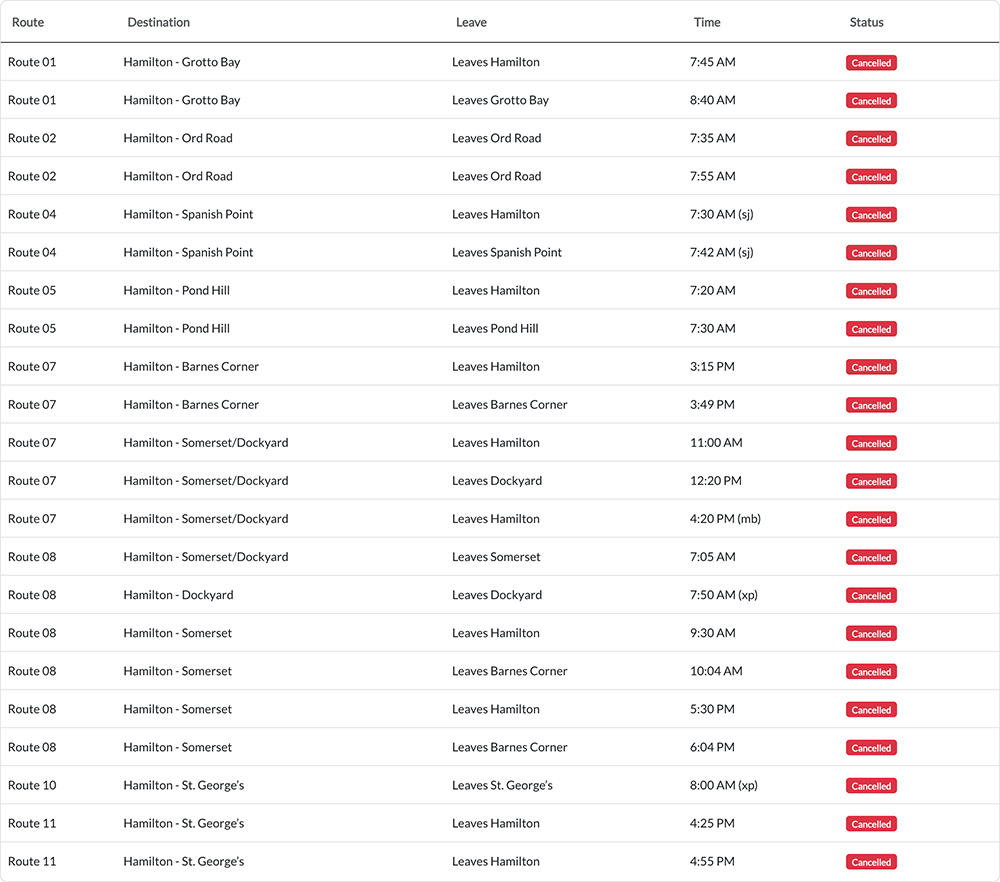The height and width of the screenshot is (882, 1000).
Task: Click the 4:20 PM (mb) time cell
Action: click(725, 518)
